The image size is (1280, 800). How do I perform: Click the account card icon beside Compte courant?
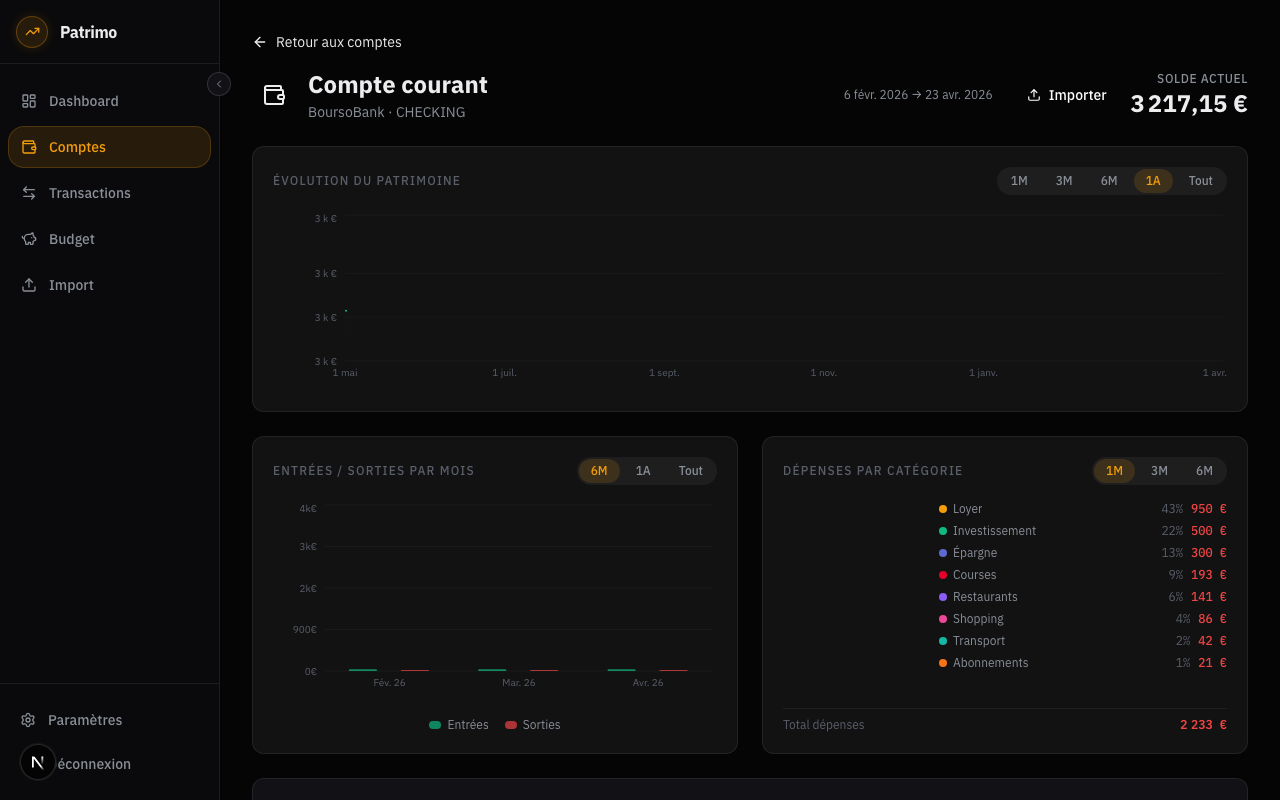[x=274, y=95]
